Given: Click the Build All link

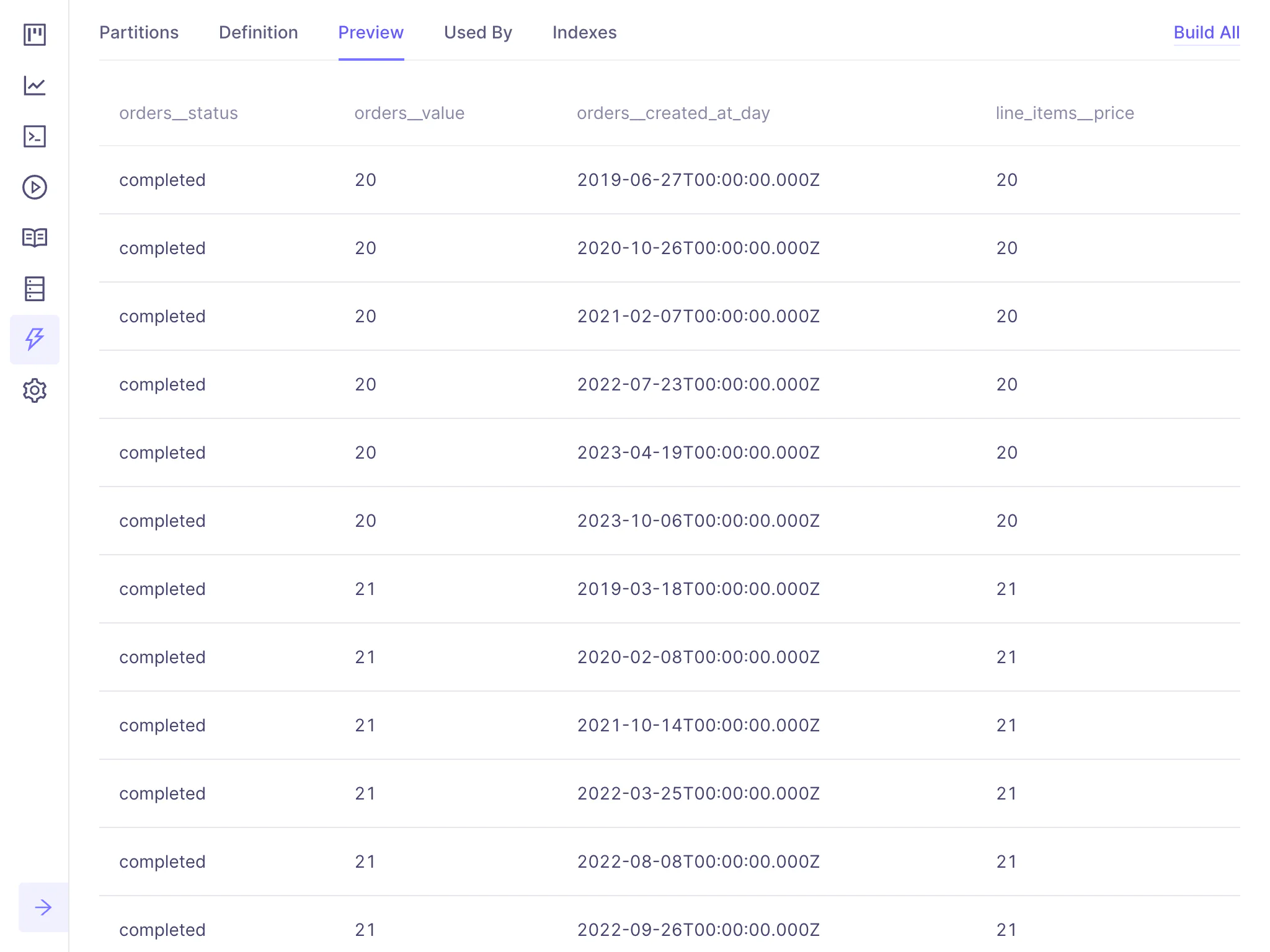Looking at the screenshot, I should (1206, 32).
